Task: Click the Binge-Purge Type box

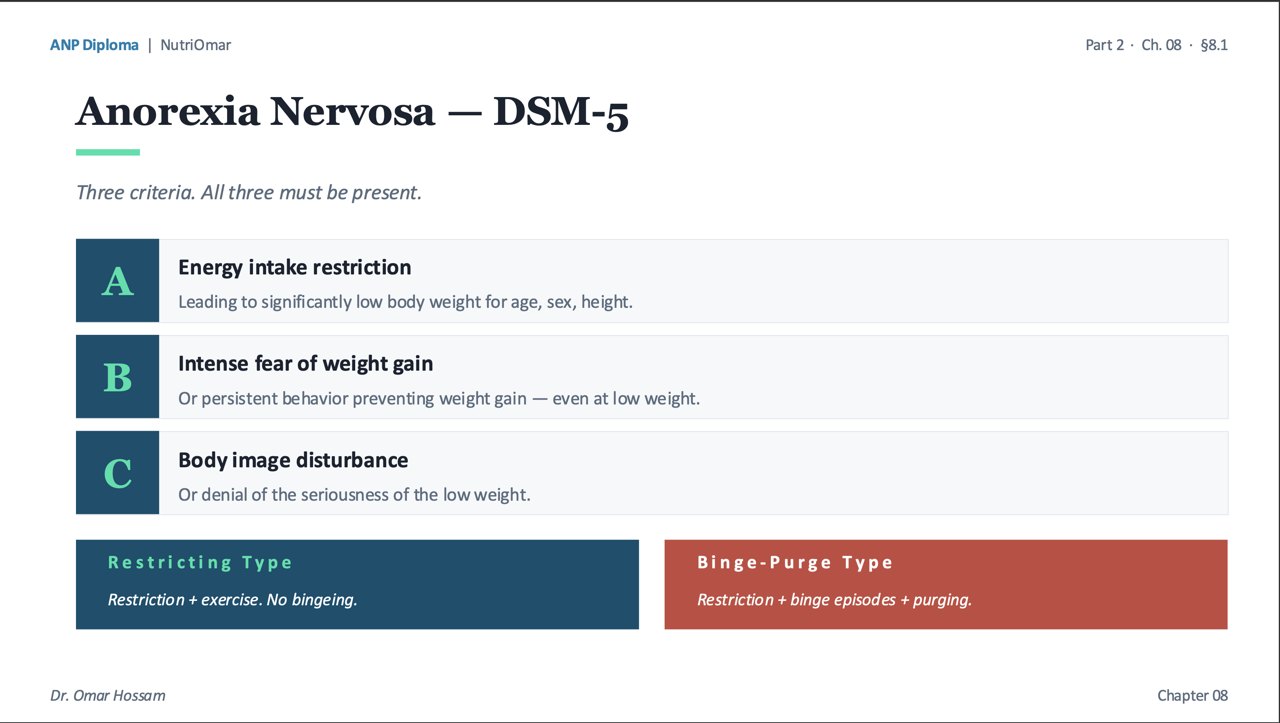Action: (x=946, y=584)
